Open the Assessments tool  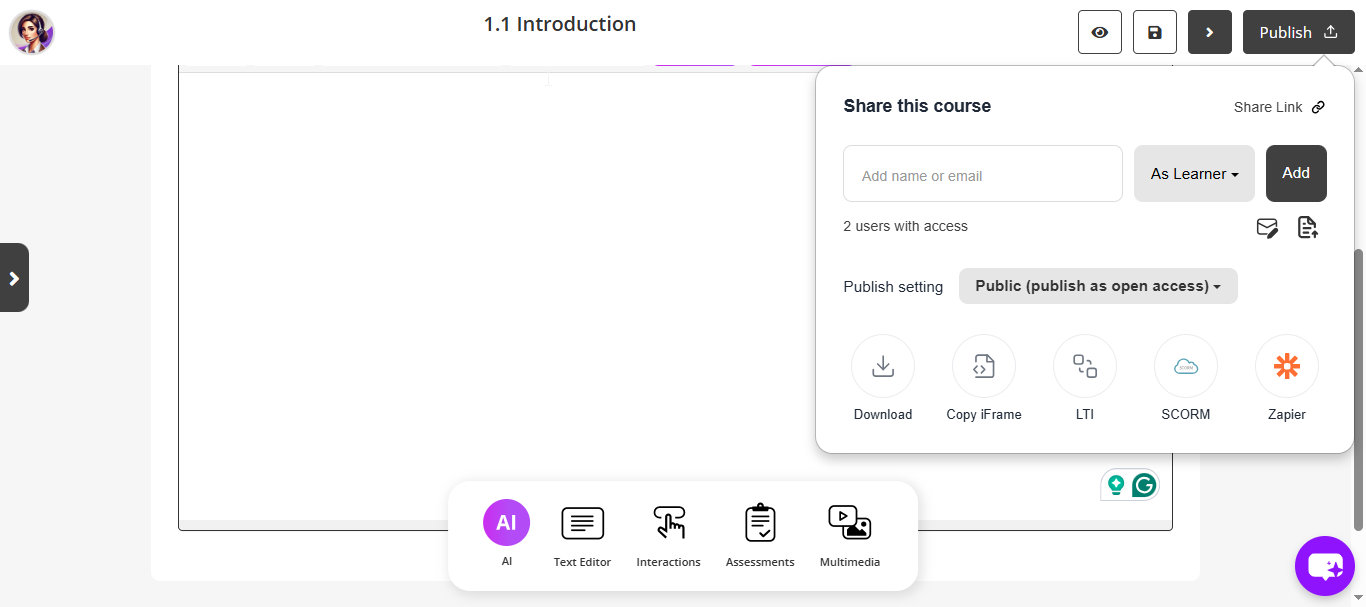[x=759, y=523]
